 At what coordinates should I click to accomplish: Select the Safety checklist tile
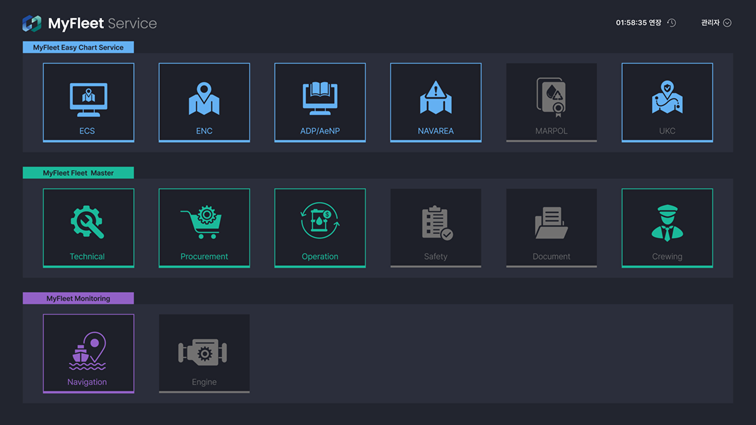click(435, 228)
